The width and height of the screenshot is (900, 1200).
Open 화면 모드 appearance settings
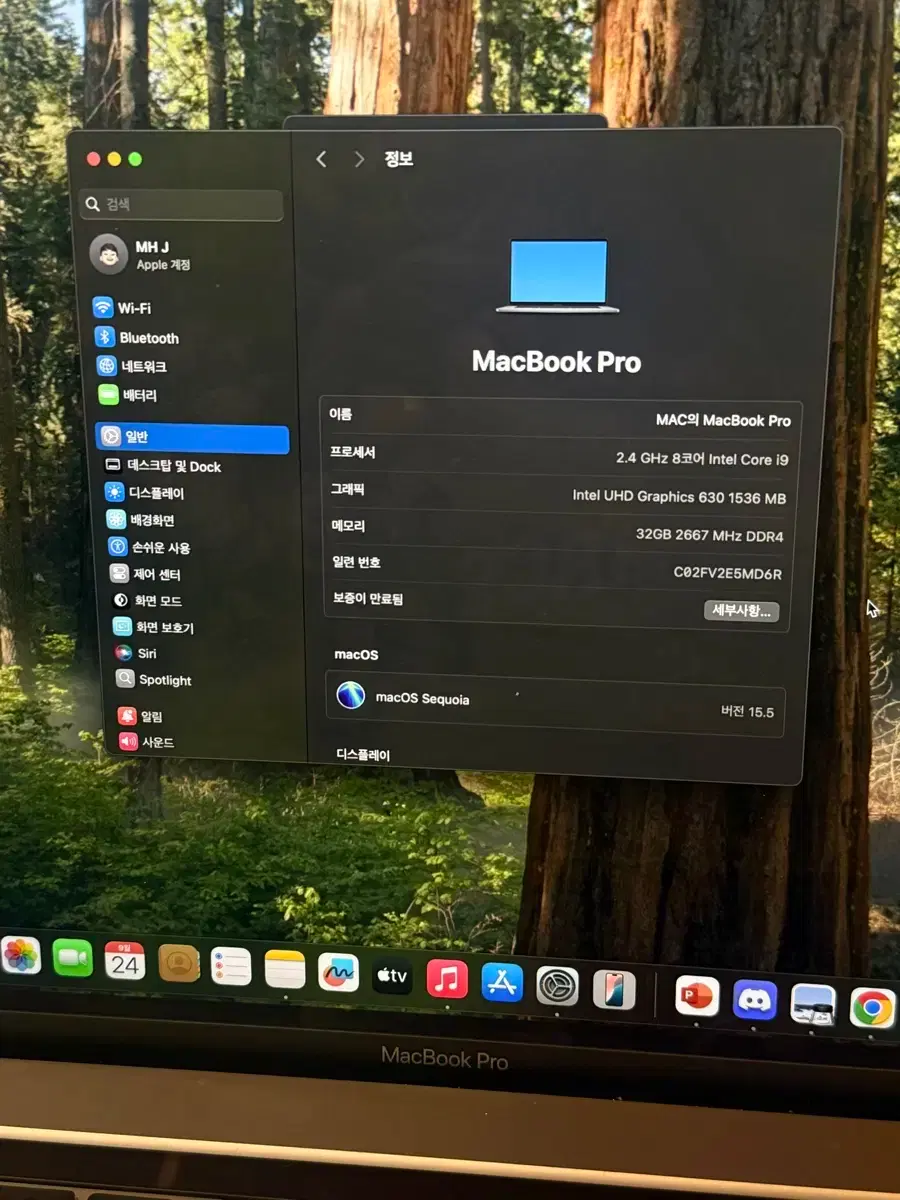(148, 600)
